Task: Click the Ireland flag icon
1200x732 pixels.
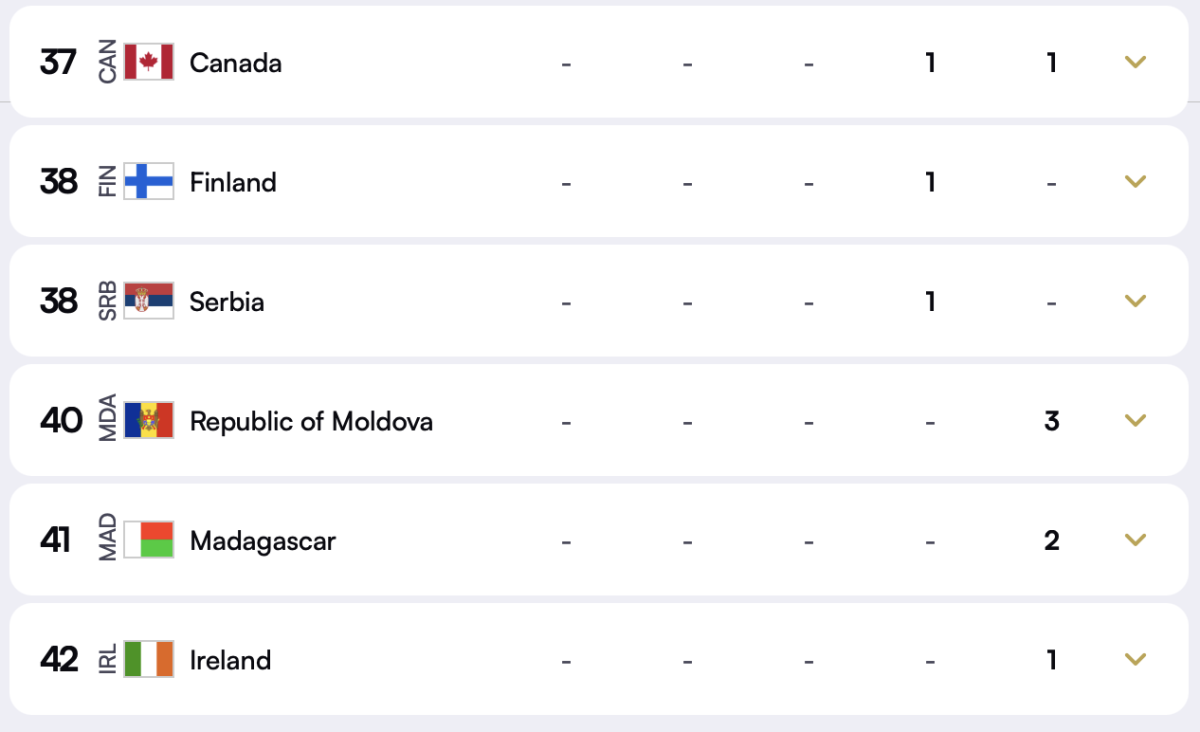Action: [x=149, y=660]
